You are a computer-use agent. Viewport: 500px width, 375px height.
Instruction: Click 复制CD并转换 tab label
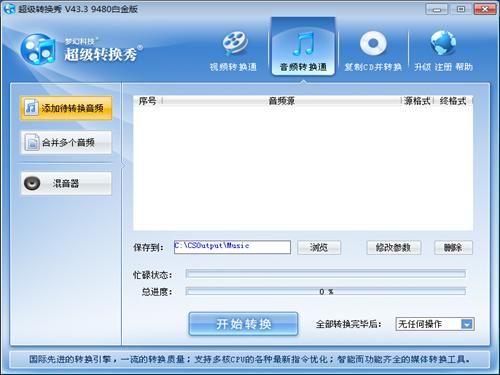pyautogui.click(x=373, y=67)
